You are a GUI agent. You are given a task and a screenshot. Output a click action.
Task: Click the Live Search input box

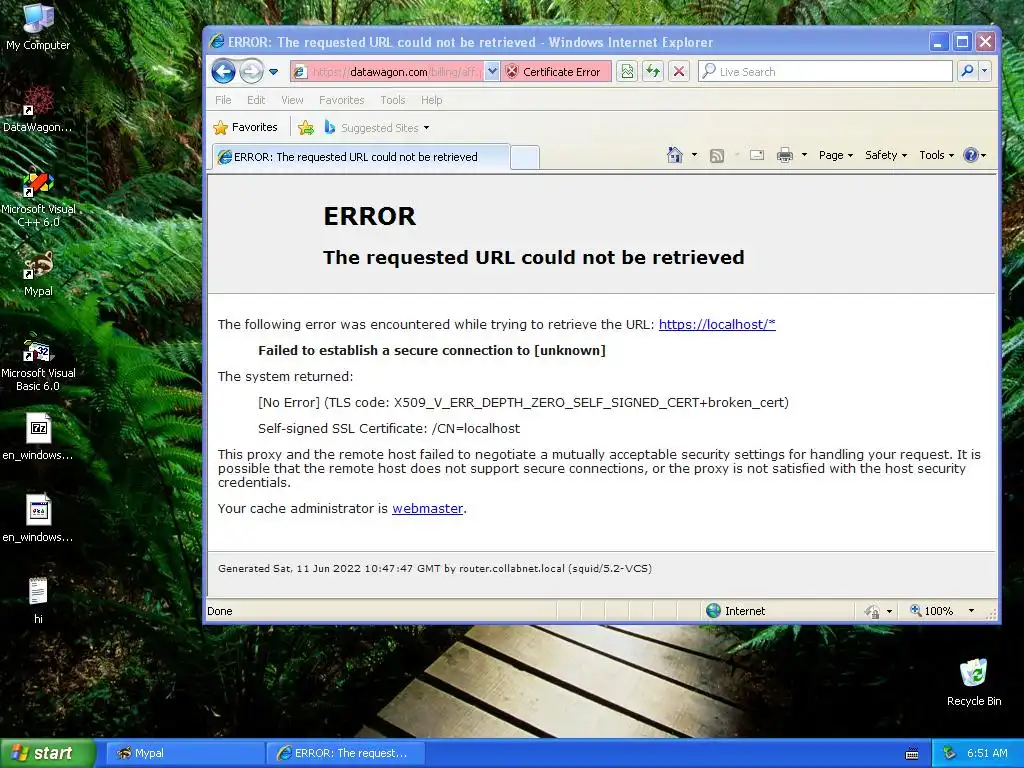[x=825, y=71]
